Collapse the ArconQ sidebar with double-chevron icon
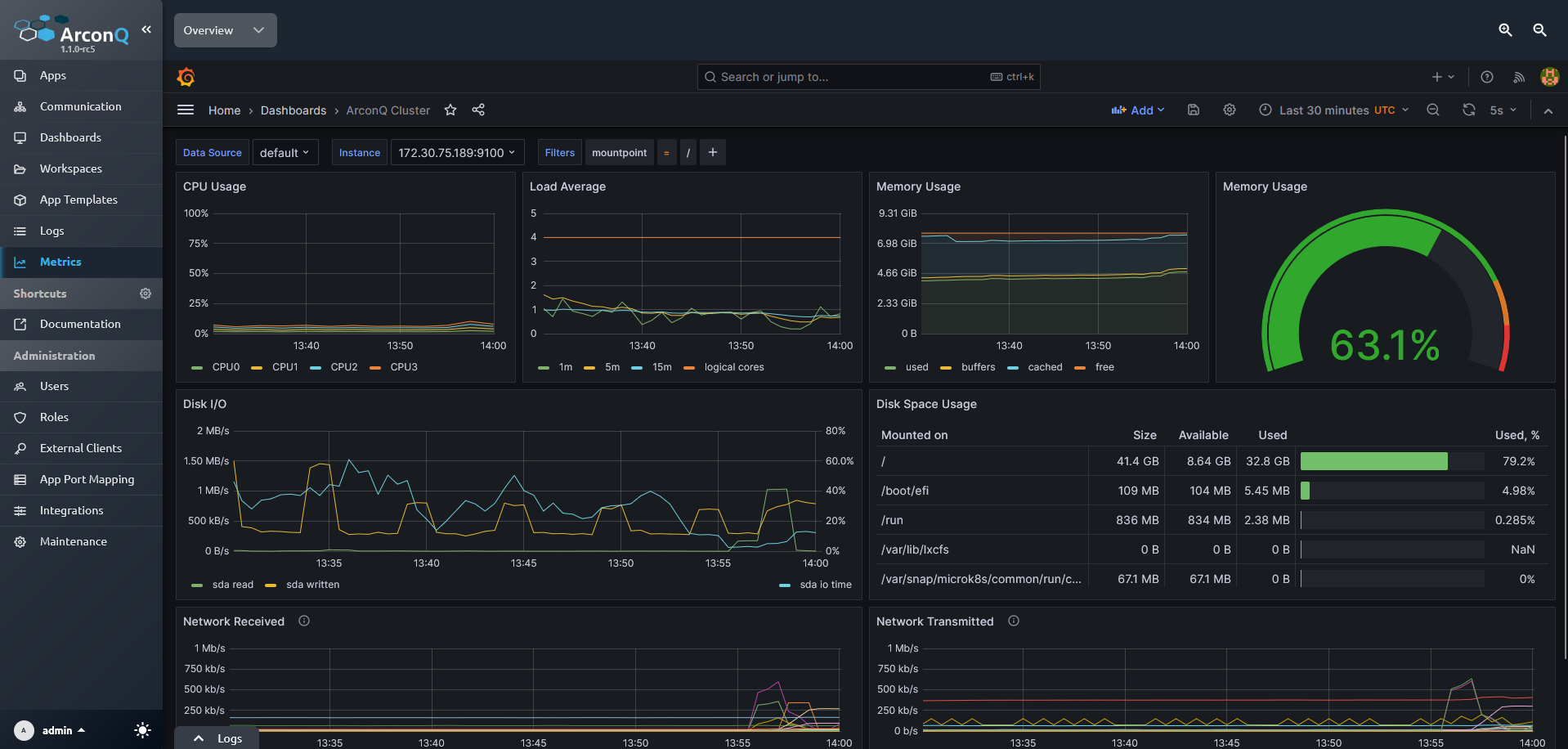Image resolution: width=1568 pixels, height=749 pixels. tap(146, 29)
